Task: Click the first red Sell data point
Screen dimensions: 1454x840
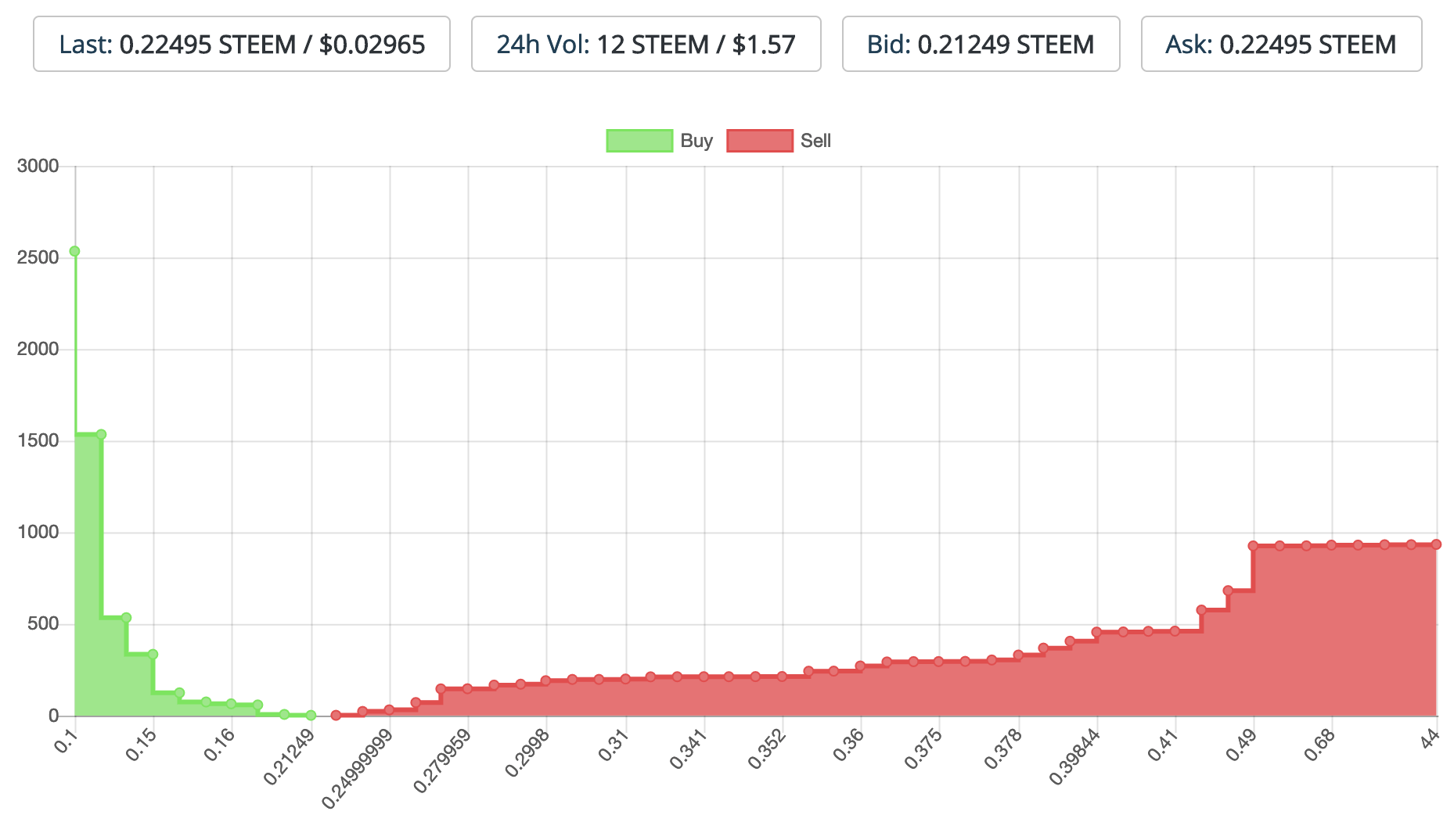Action: (x=336, y=715)
